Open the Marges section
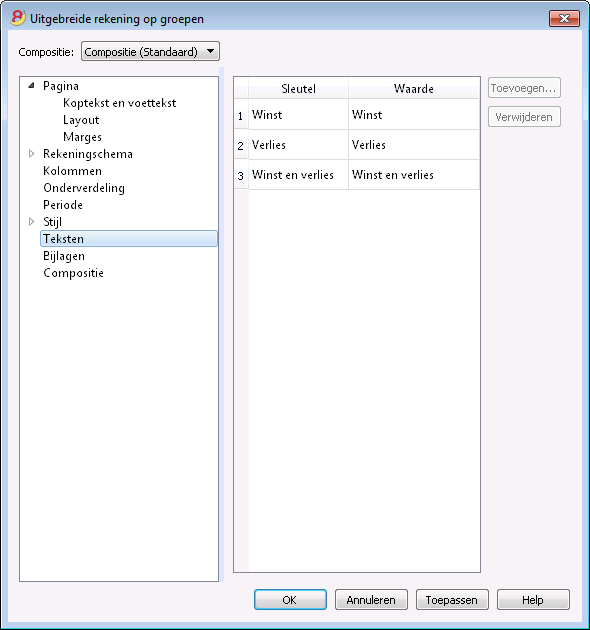 (x=82, y=137)
